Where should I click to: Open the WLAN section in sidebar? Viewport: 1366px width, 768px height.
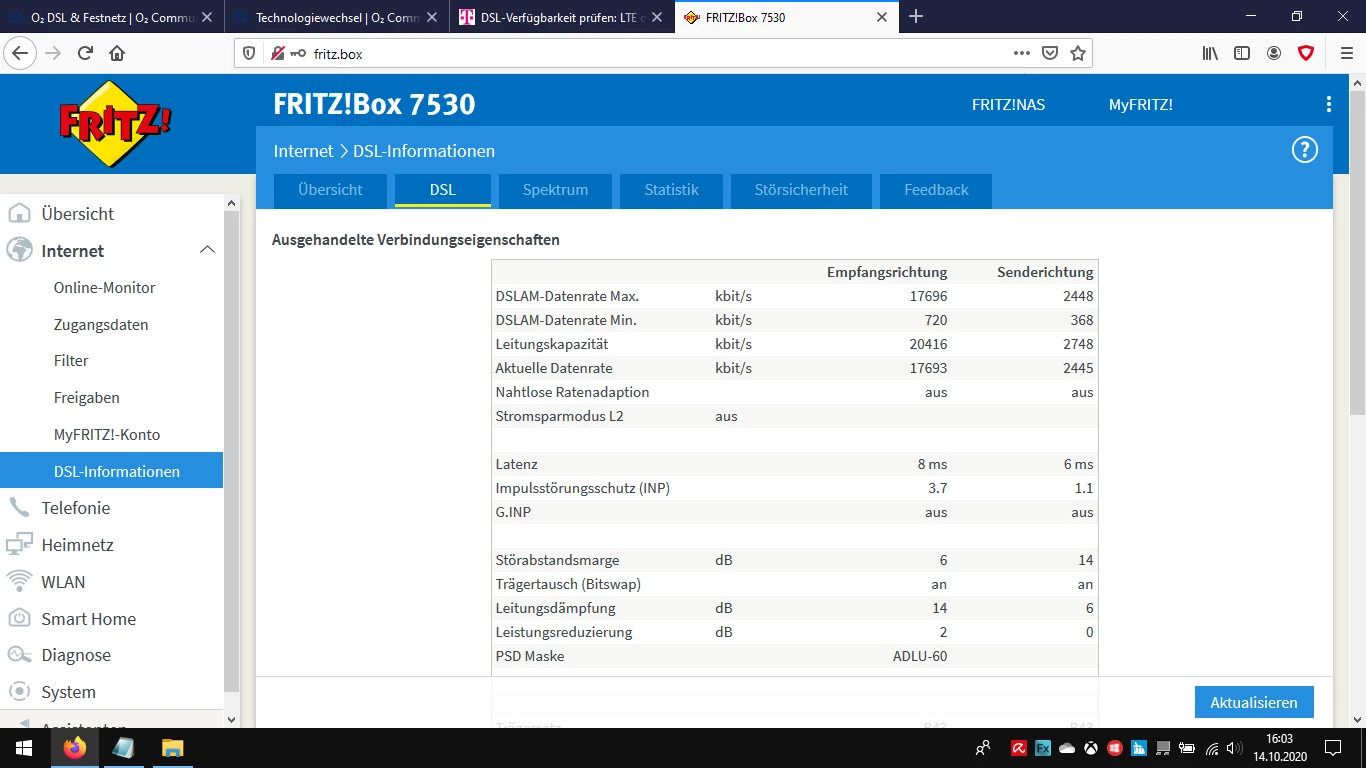tap(63, 582)
